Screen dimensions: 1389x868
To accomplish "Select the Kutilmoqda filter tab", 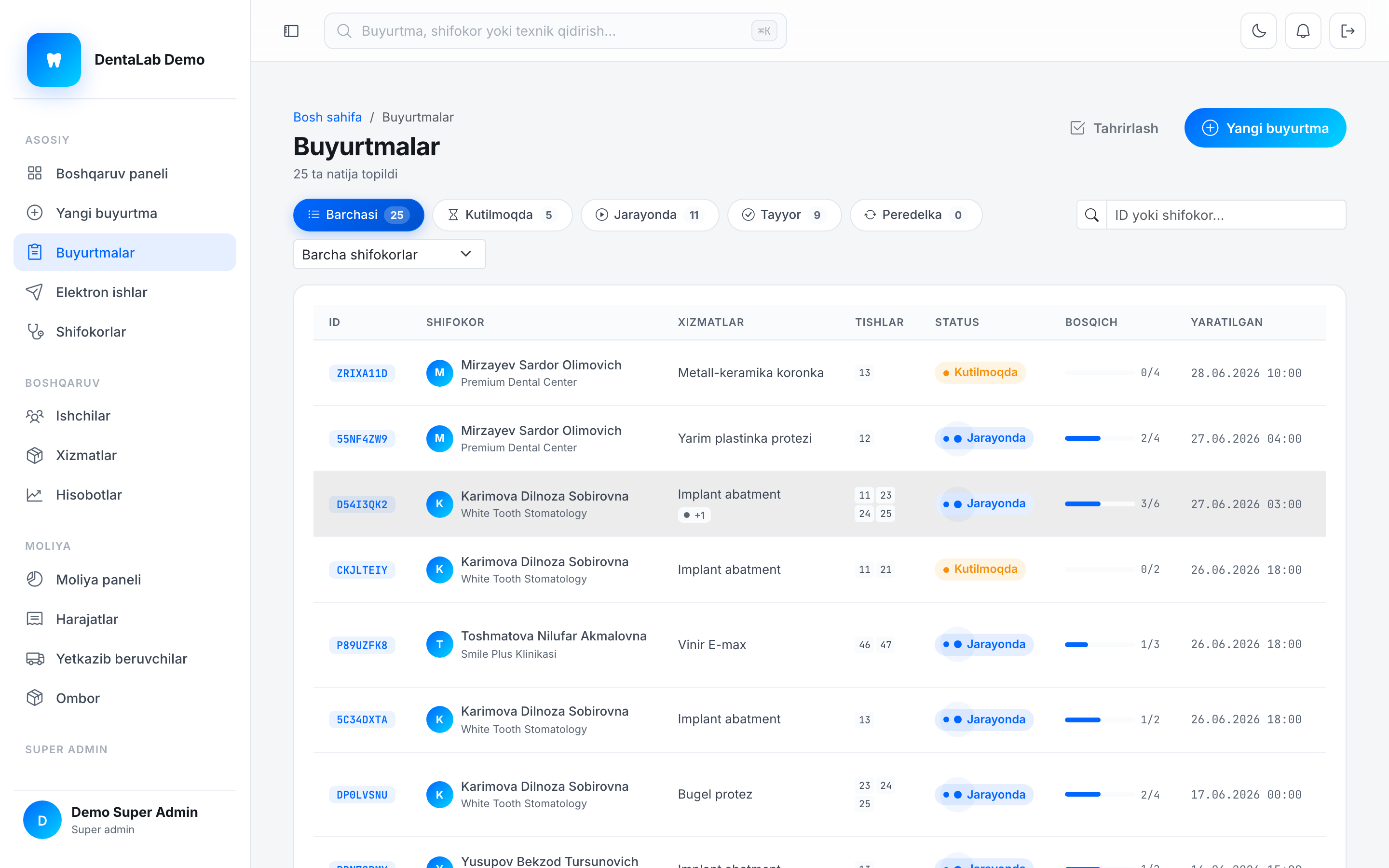I will coord(502,215).
